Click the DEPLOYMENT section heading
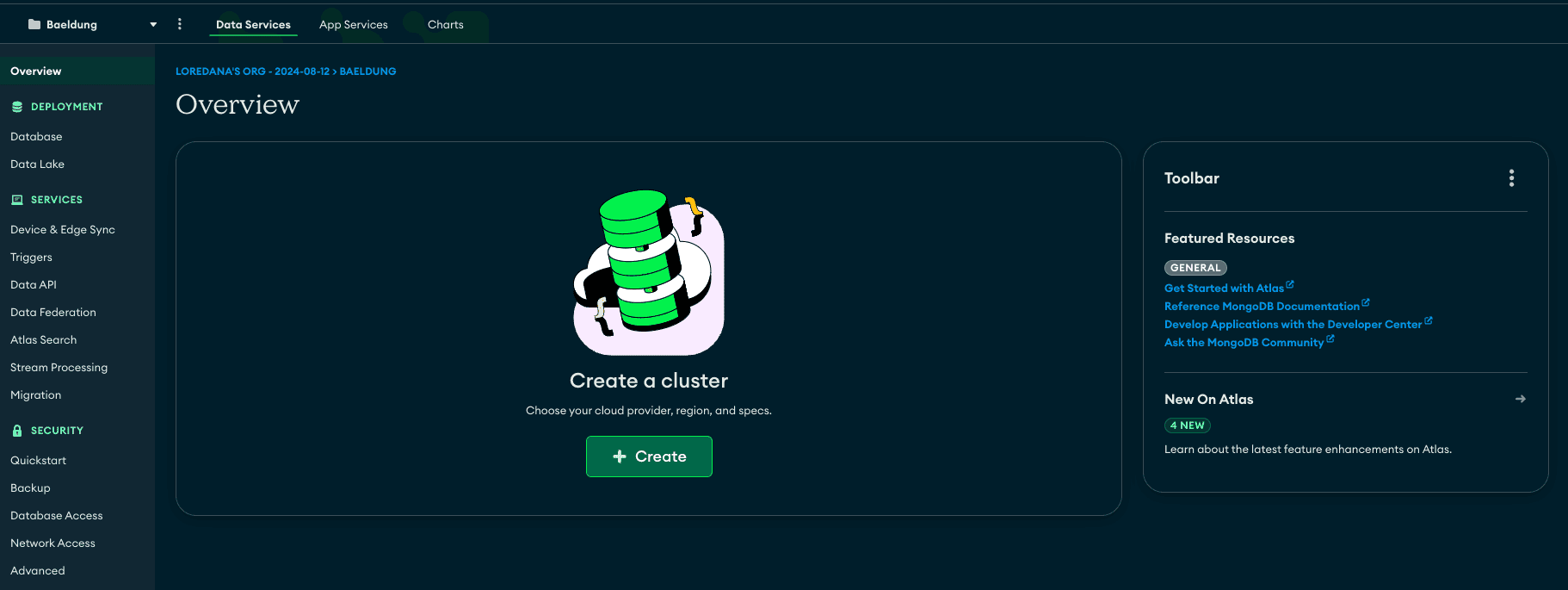1568x590 pixels. click(x=66, y=107)
